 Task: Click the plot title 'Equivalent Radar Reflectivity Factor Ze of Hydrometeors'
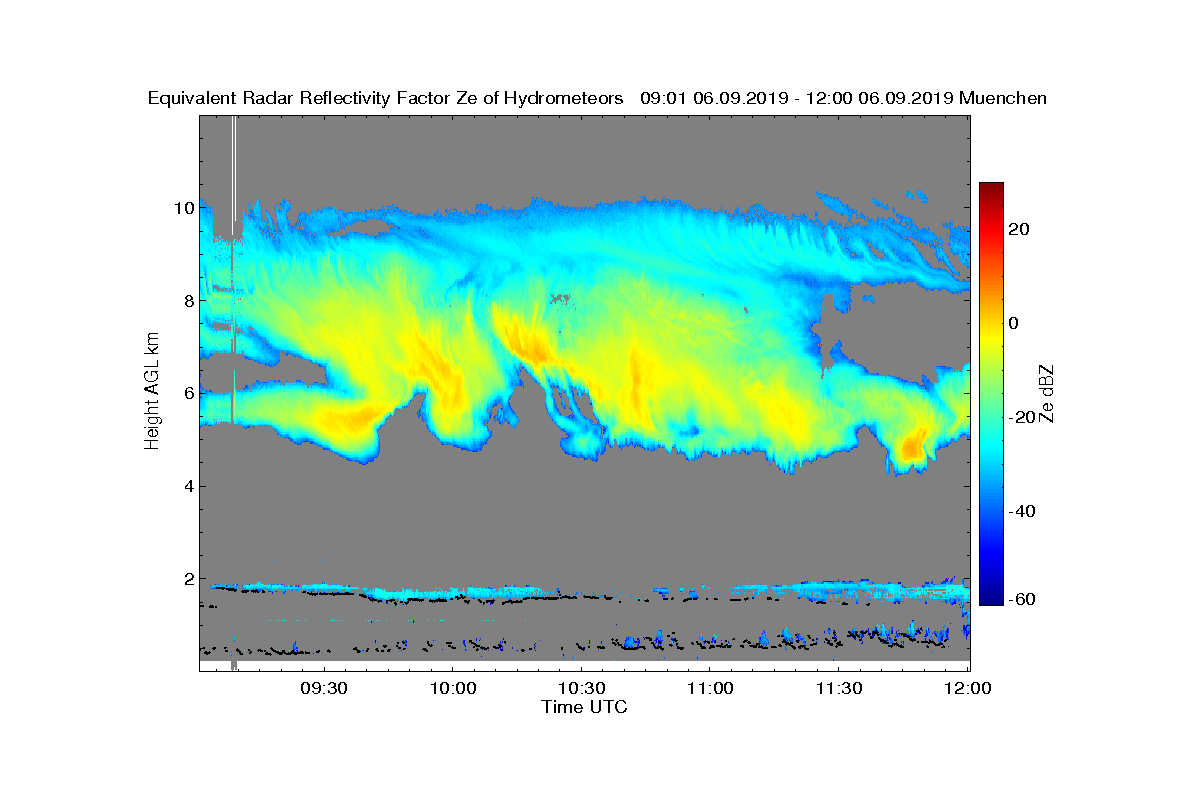pos(385,98)
